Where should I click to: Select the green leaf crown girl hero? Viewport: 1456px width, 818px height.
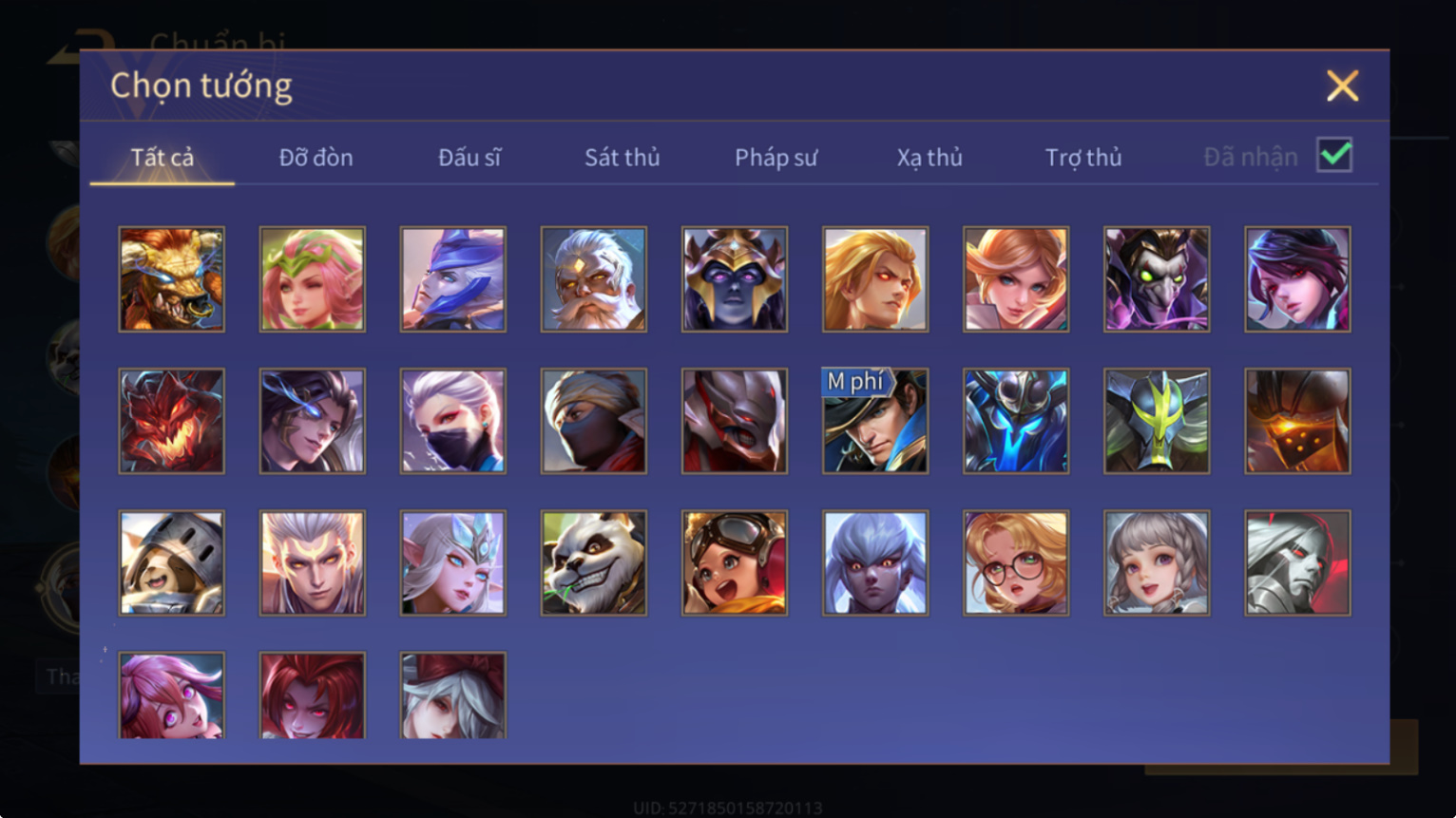313,279
